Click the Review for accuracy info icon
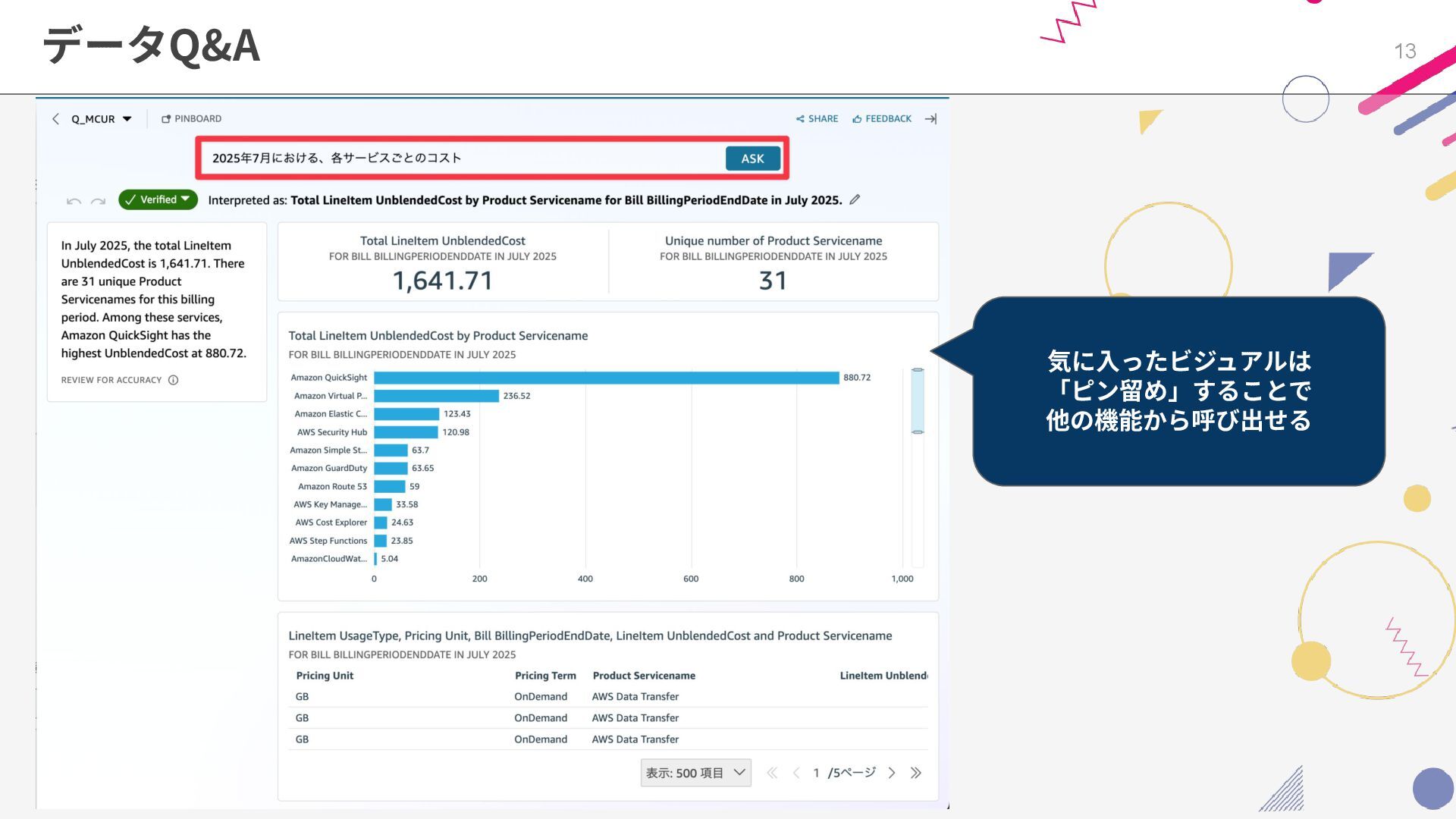The height and width of the screenshot is (819, 1456). (173, 380)
